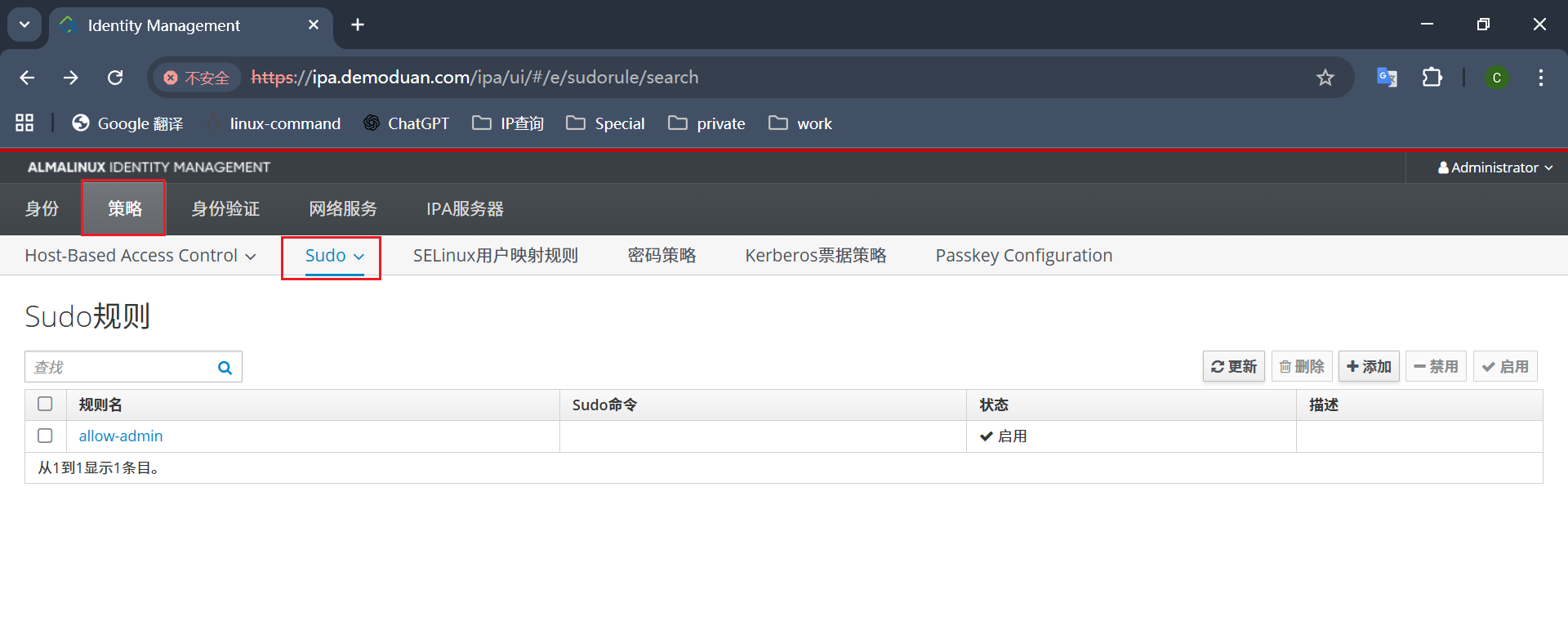
Task: Click the not-secure site warning badge
Action: (x=197, y=78)
